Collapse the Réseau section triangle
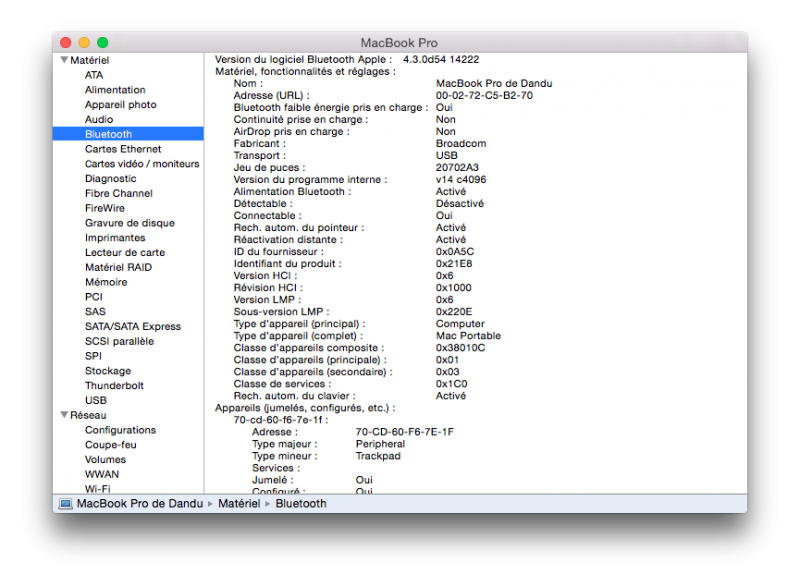Viewport: 800px width, 586px height. pos(64,415)
